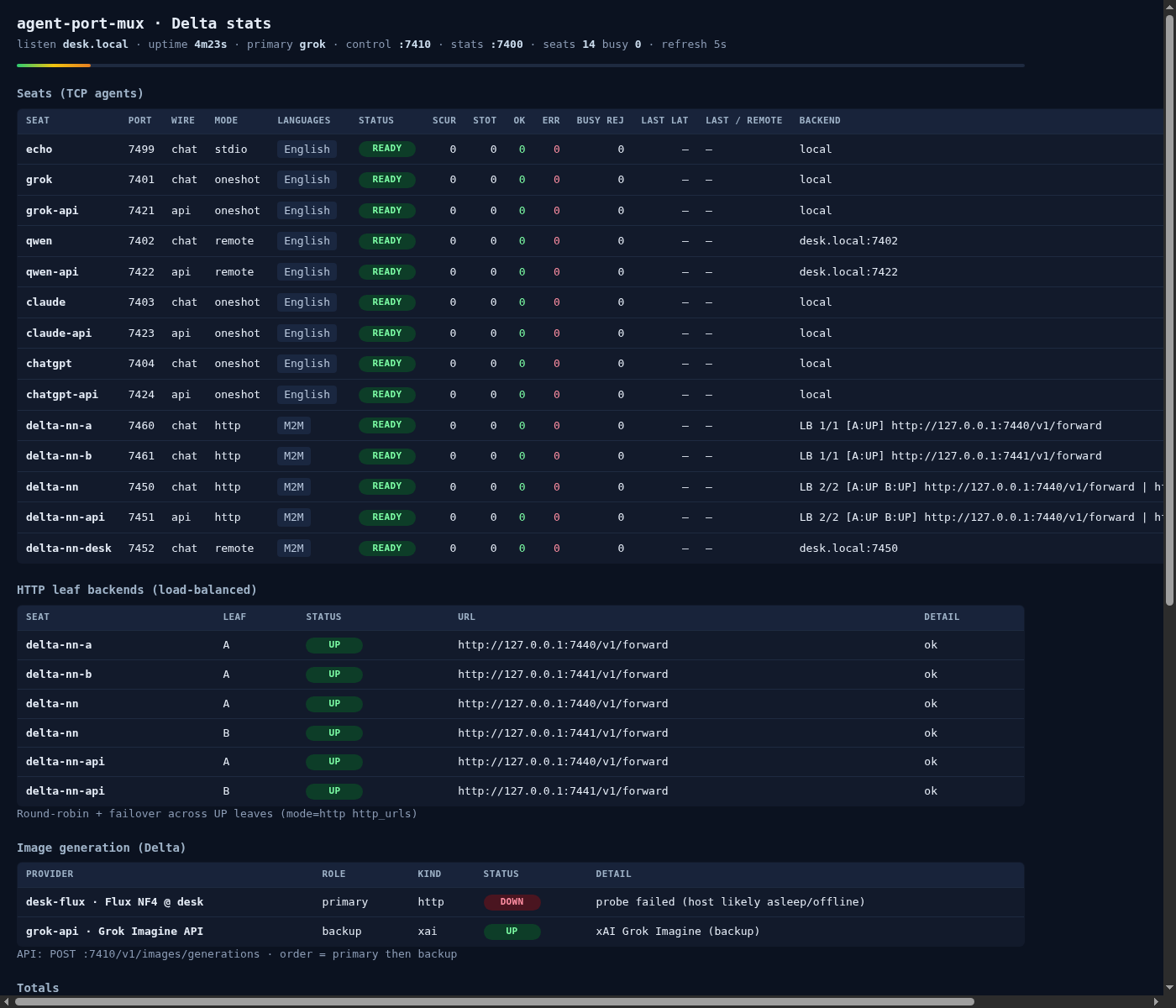
Task: Click the vertical scrollbar thumb
Action: (x=1169, y=309)
